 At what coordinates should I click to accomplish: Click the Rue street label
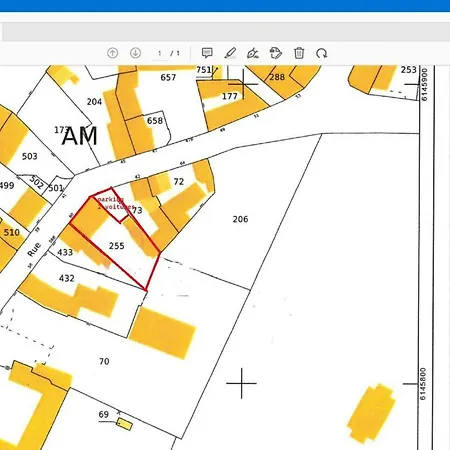coord(34,250)
